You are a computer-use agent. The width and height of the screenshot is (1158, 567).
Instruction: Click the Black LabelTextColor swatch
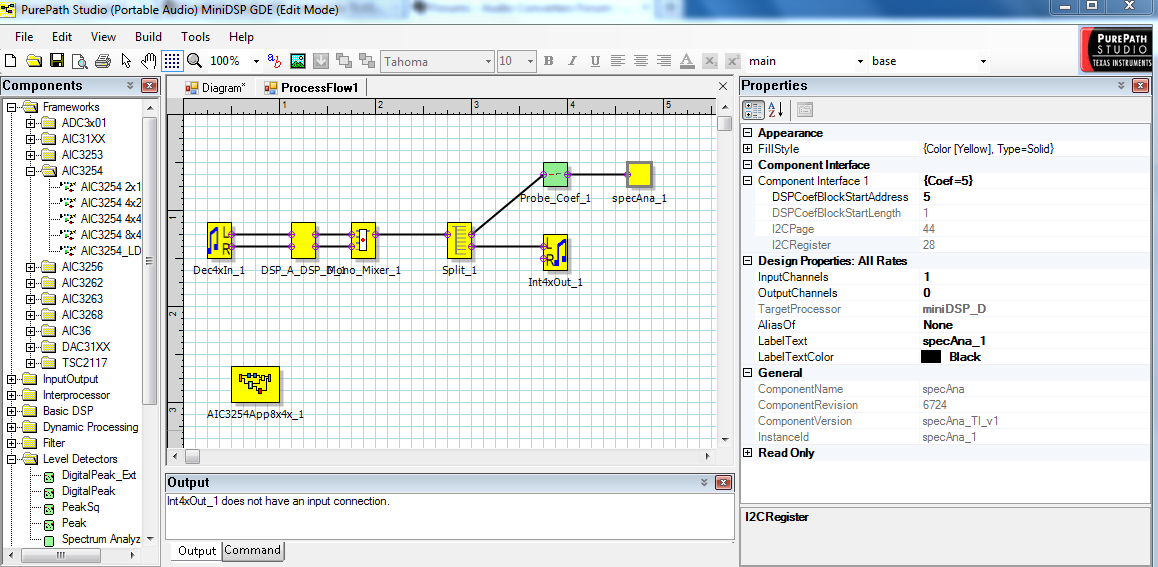pyautogui.click(x=931, y=357)
